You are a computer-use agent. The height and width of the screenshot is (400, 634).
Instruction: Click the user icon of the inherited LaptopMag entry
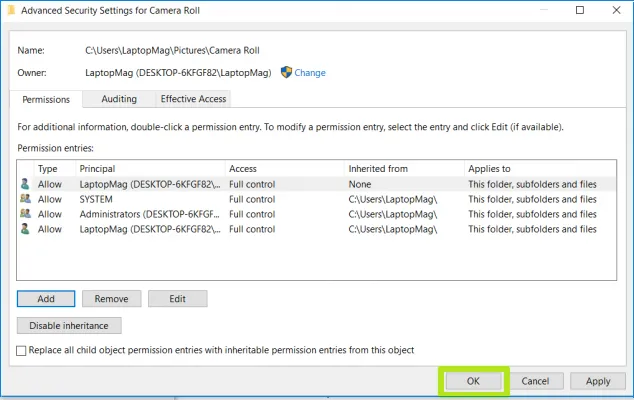25,229
